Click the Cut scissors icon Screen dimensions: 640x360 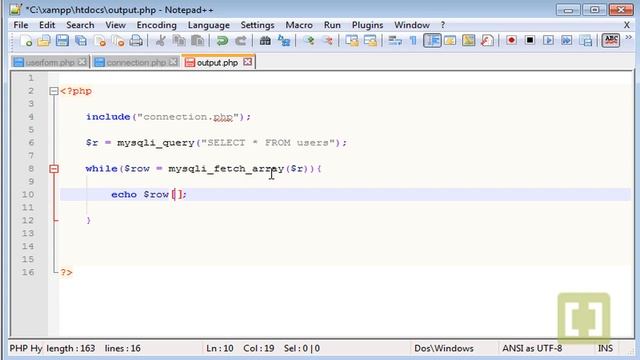click(160, 40)
